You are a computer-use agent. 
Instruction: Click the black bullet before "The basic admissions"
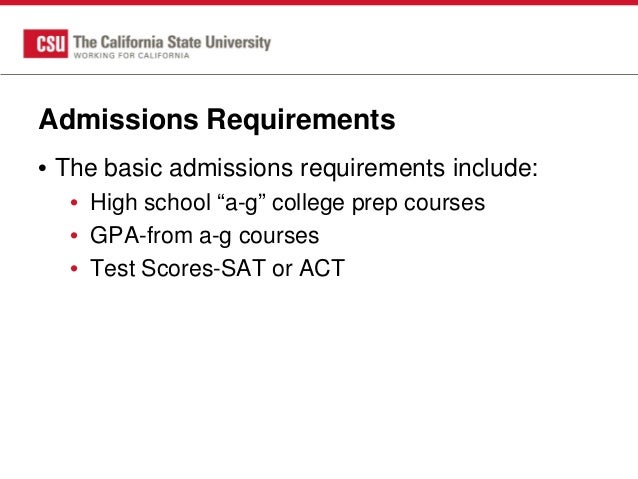point(42,168)
